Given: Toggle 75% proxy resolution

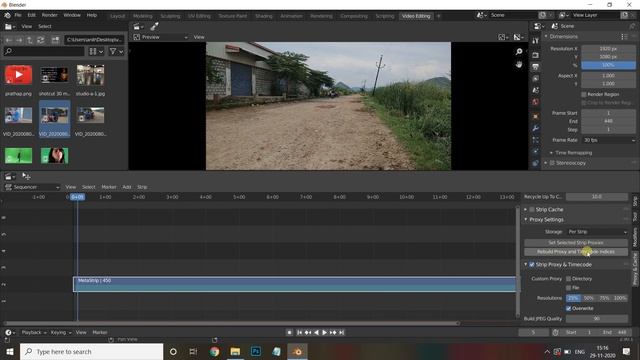Looking at the screenshot, I should pos(604,298).
